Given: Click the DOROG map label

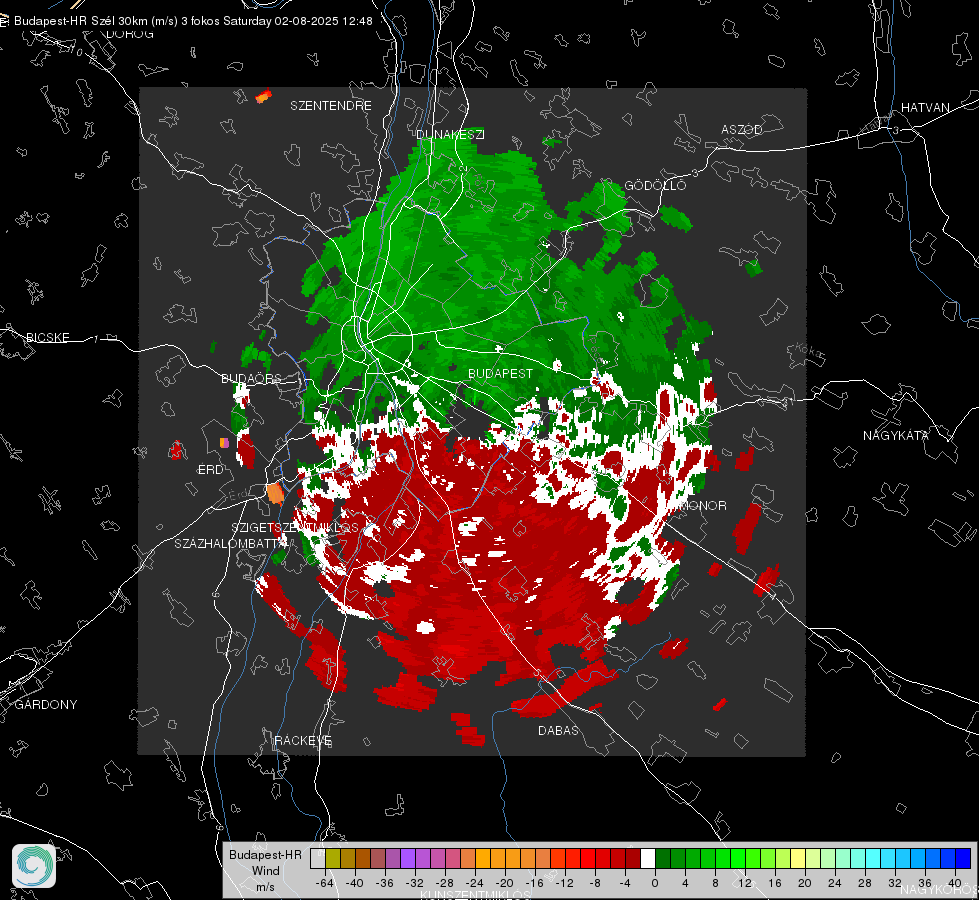Looking at the screenshot, I should tap(130, 34).
